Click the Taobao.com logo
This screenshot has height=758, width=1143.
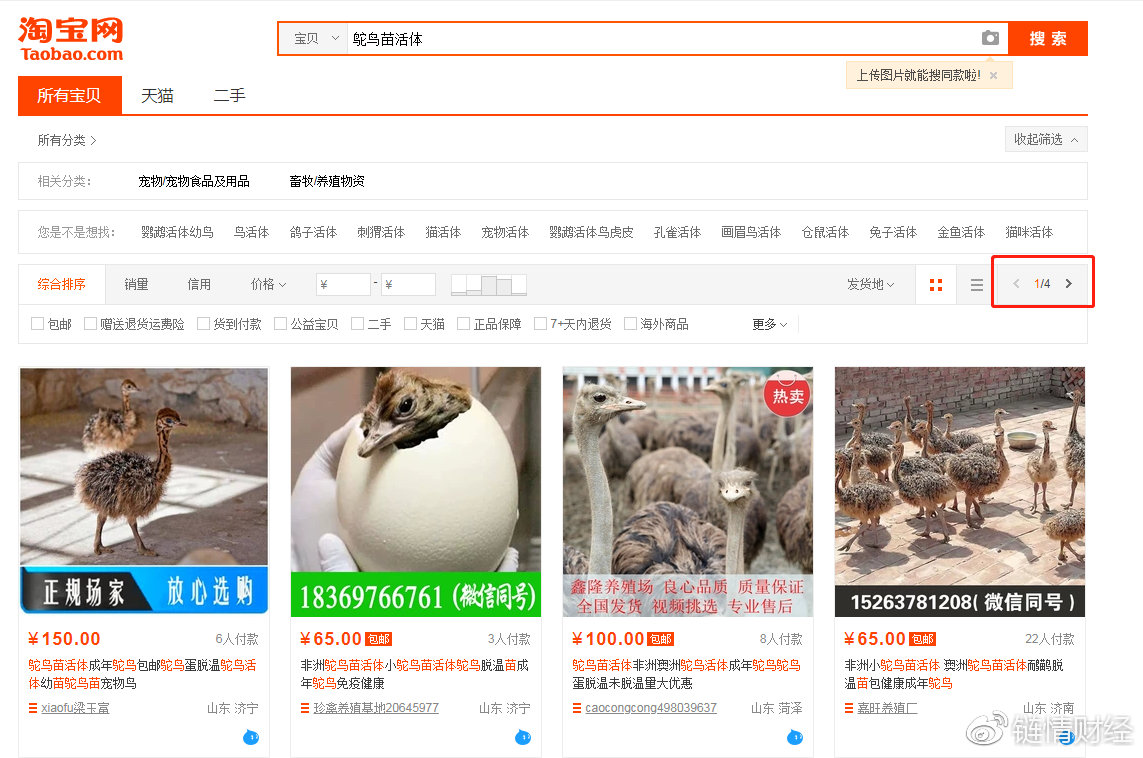69,38
